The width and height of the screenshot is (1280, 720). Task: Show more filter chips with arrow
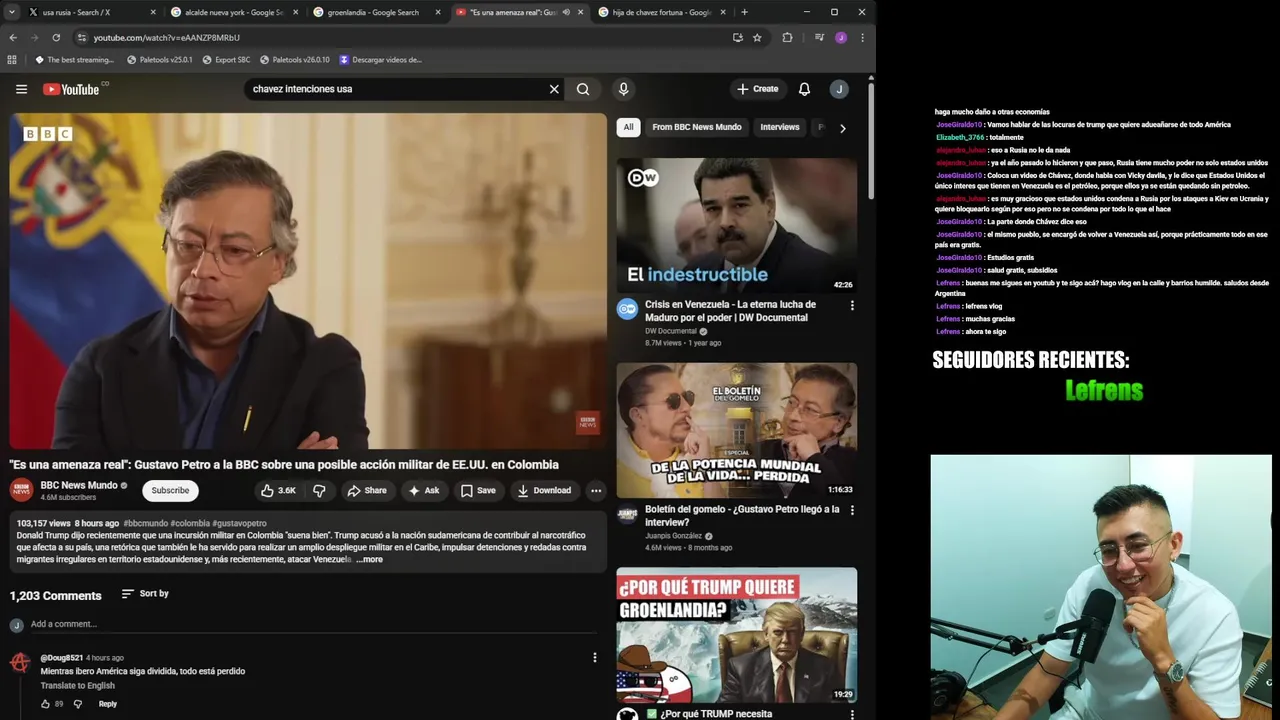click(842, 128)
